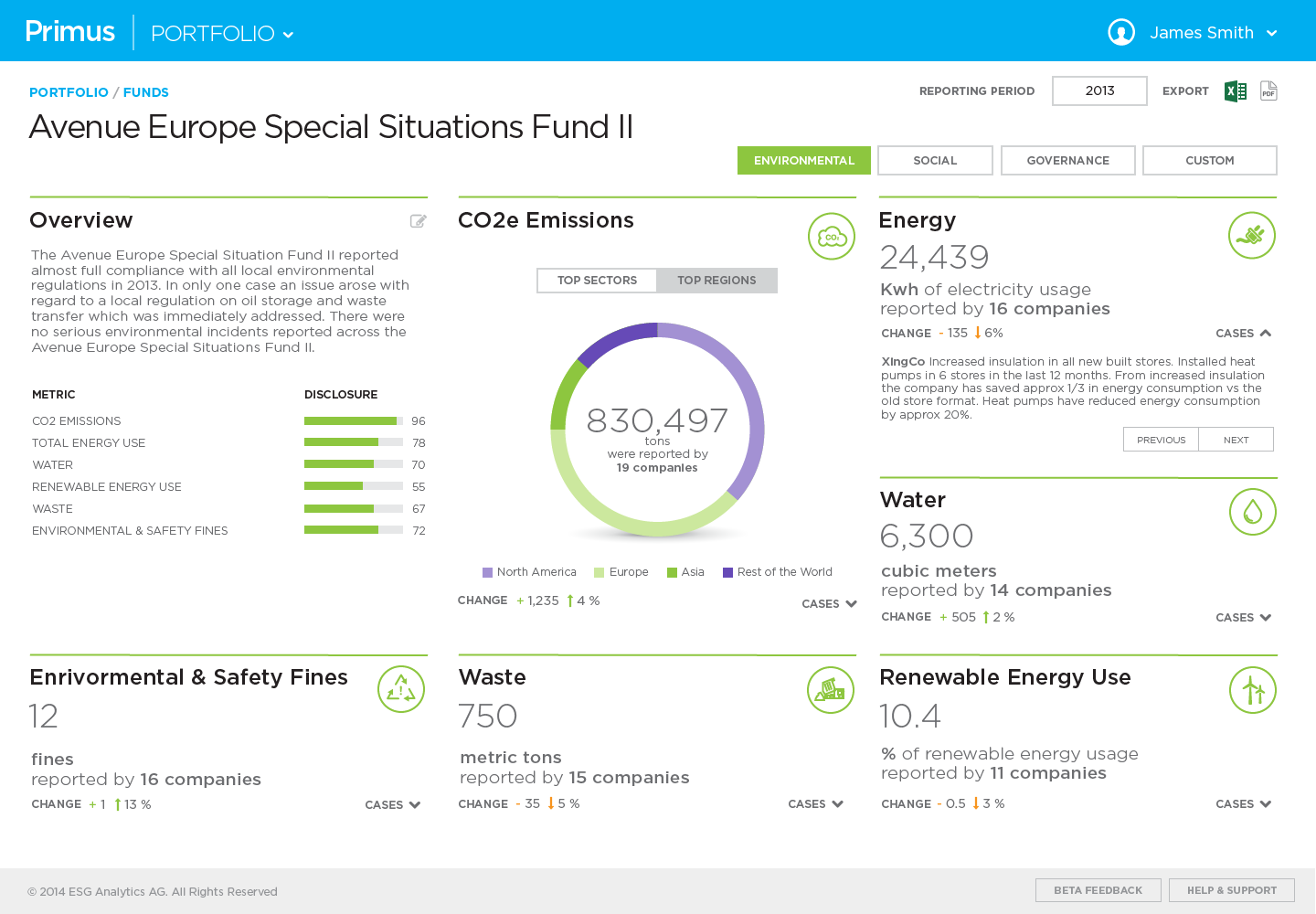Click TOTAL ENERGY USE disclosure bar
This screenshot has width=1316, height=914.
click(x=354, y=442)
